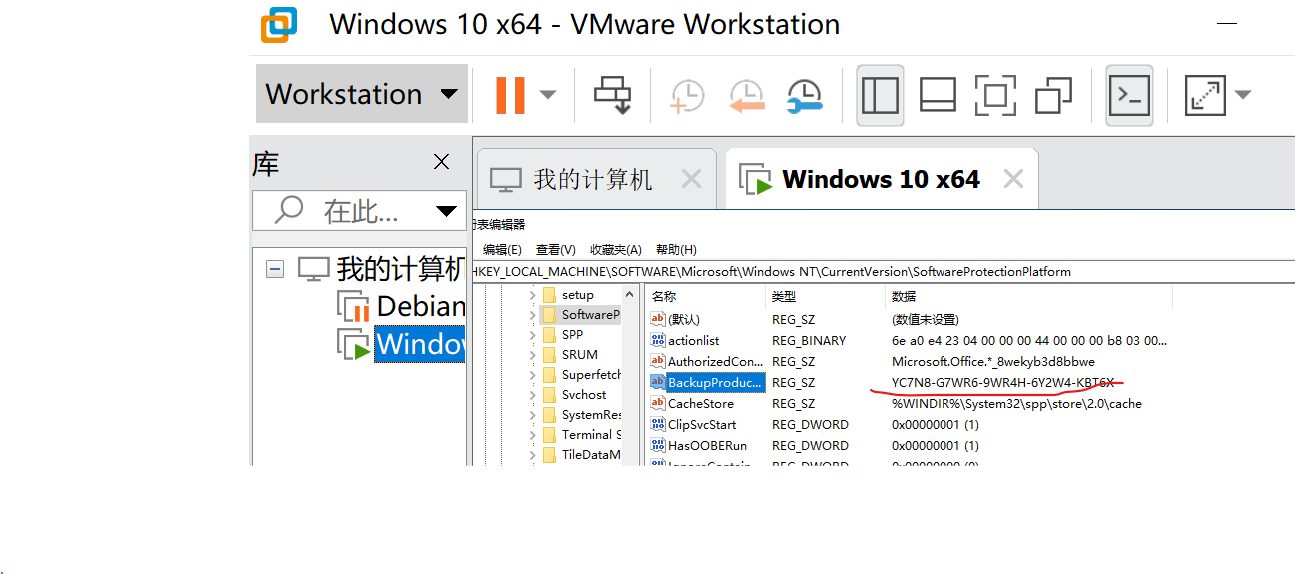Viewport: 1295px width, 574px height.
Task: Click Take Snapshot clock-plus icon
Action: coord(687,95)
